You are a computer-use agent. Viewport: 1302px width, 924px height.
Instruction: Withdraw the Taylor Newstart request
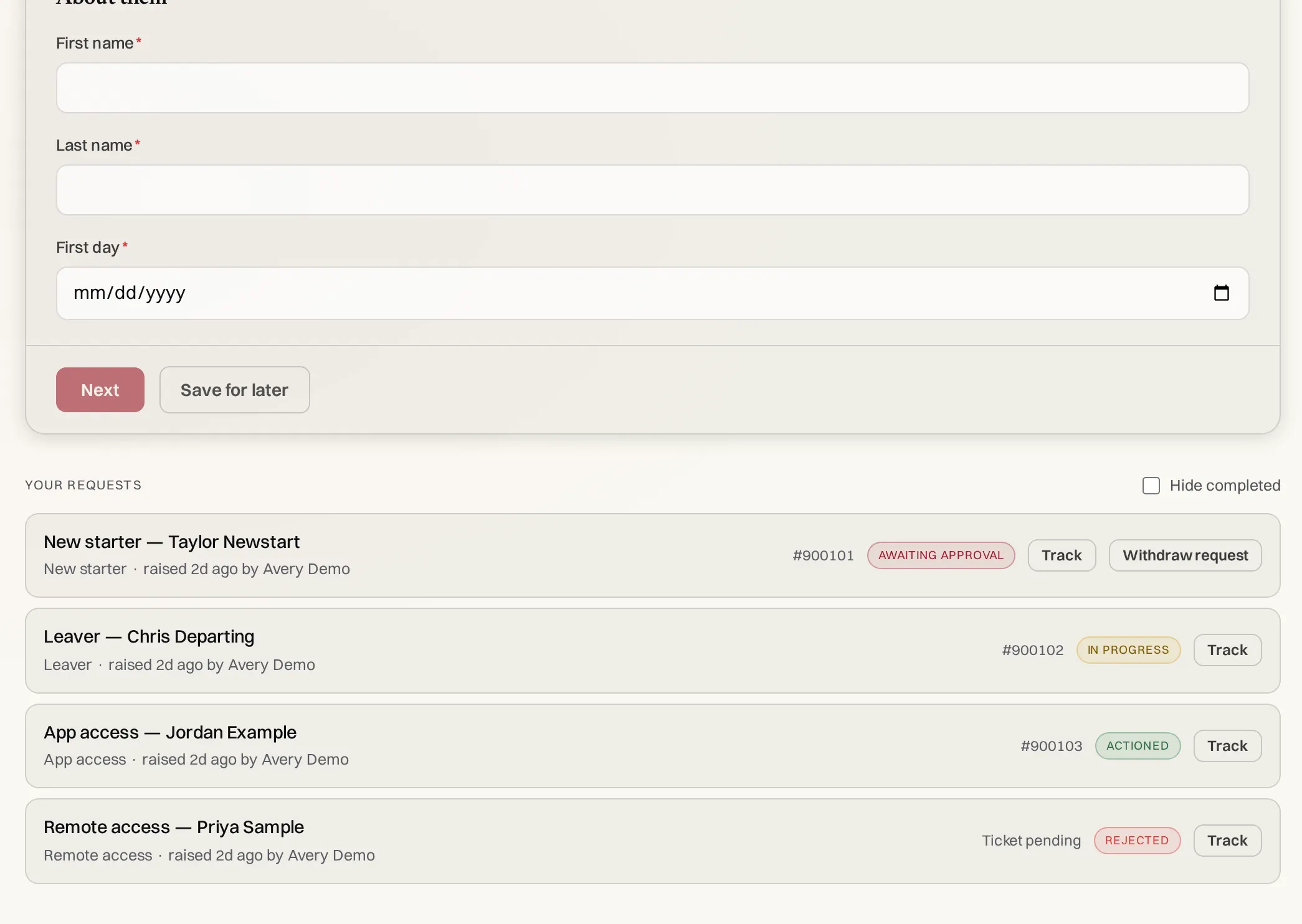[x=1185, y=555]
